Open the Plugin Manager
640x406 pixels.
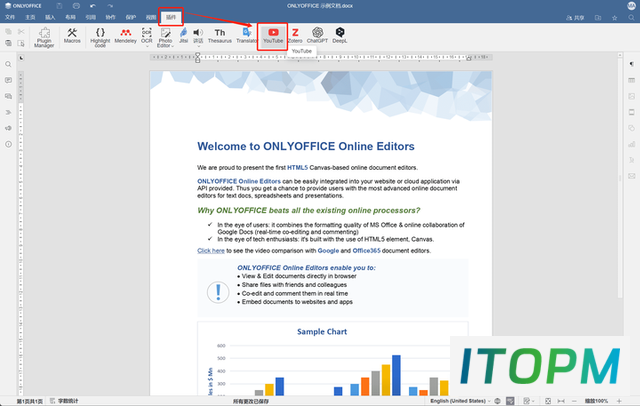click(44, 37)
